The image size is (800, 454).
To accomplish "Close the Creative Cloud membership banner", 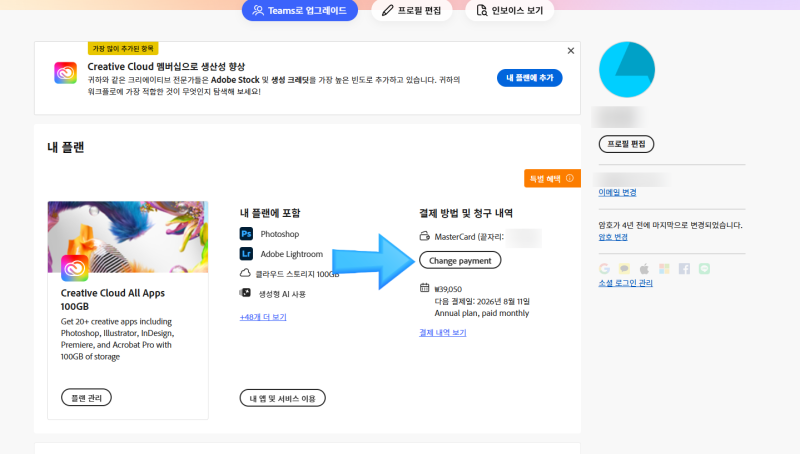I will pyautogui.click(x=571, y=51).
